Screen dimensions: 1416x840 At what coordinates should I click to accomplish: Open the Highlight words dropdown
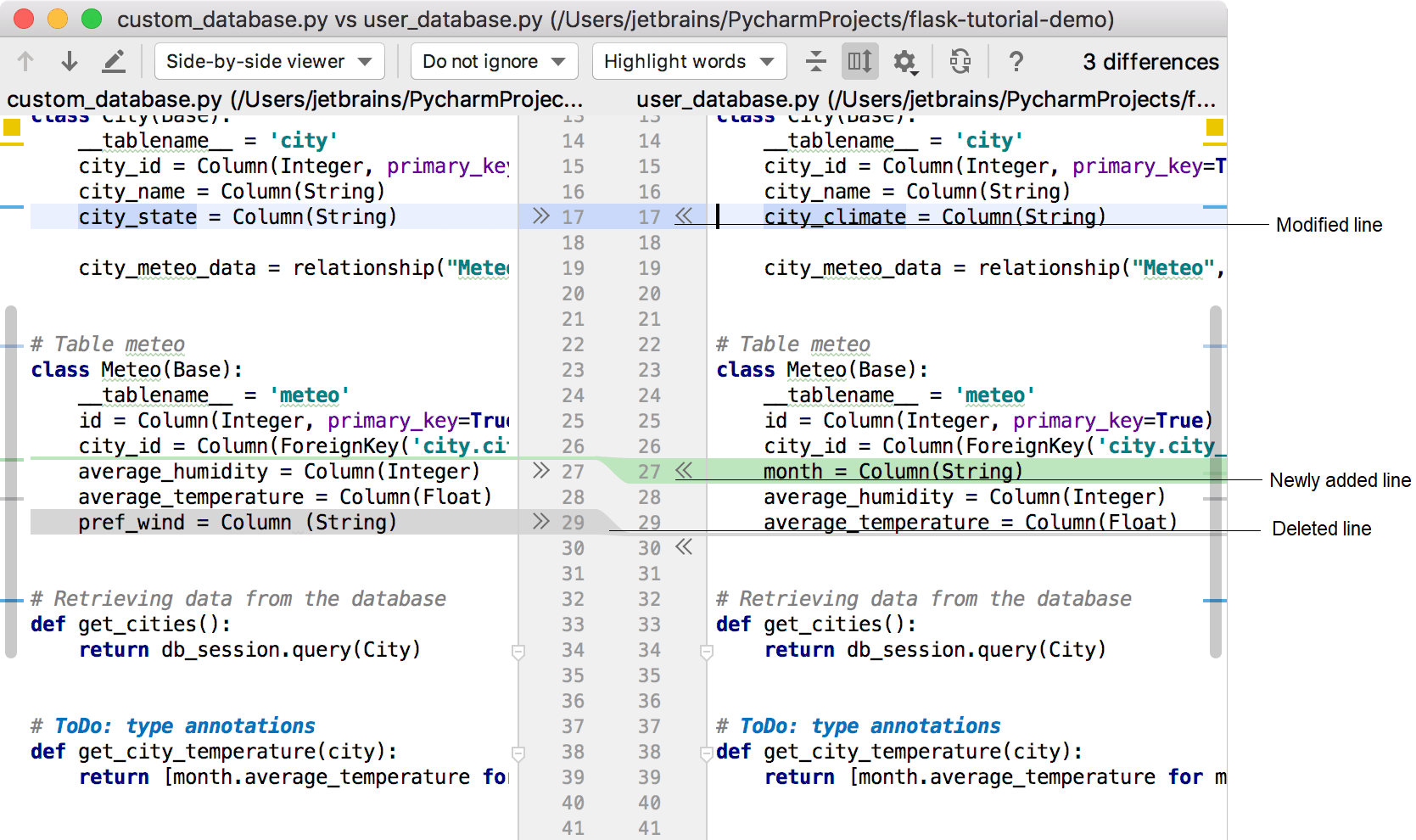688,61
